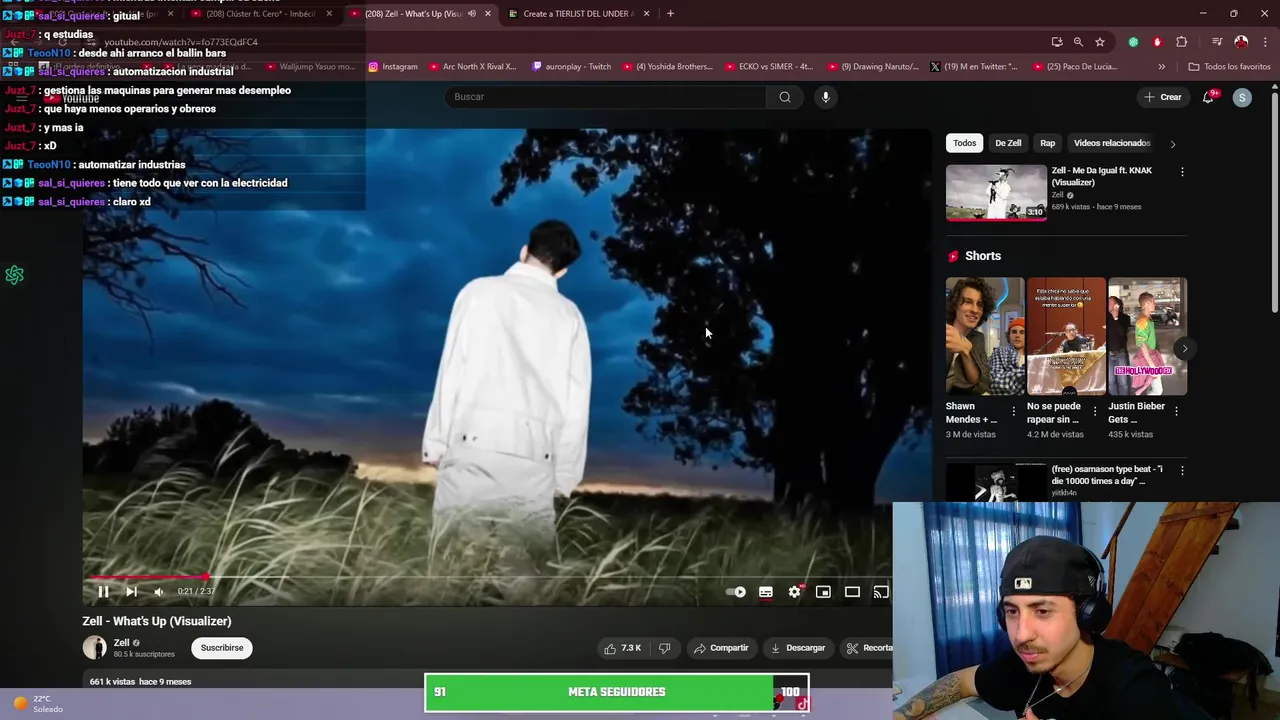Click the Zell - What's Up (Visualizer) title

pos(157,621)
